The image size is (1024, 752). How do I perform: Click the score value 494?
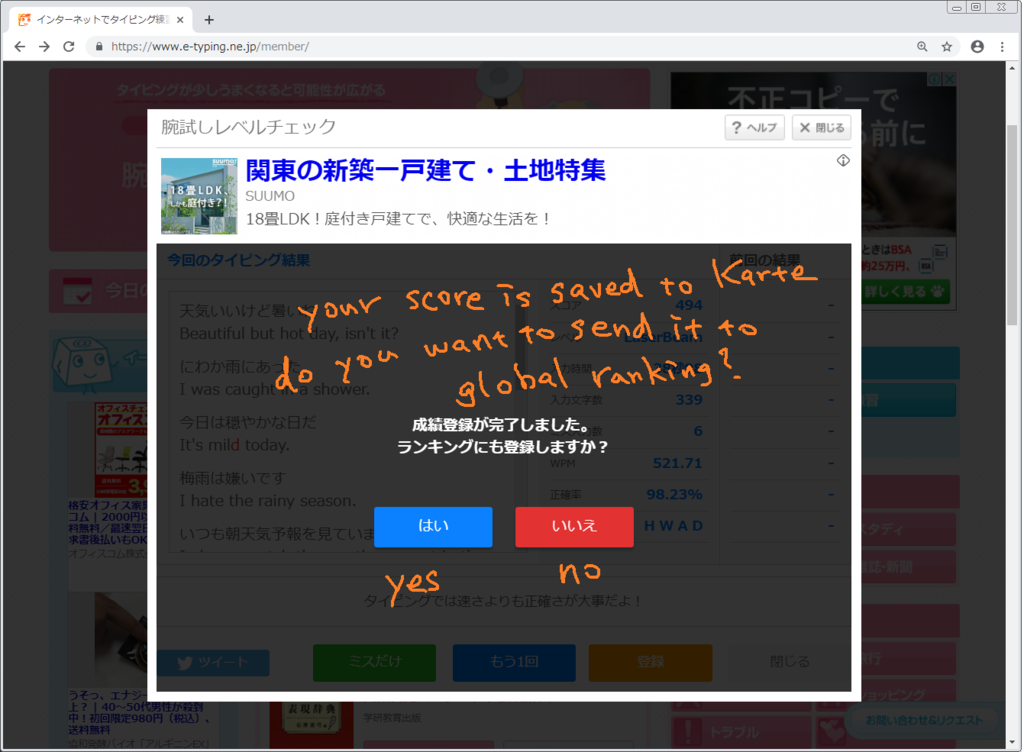[688, 305]
